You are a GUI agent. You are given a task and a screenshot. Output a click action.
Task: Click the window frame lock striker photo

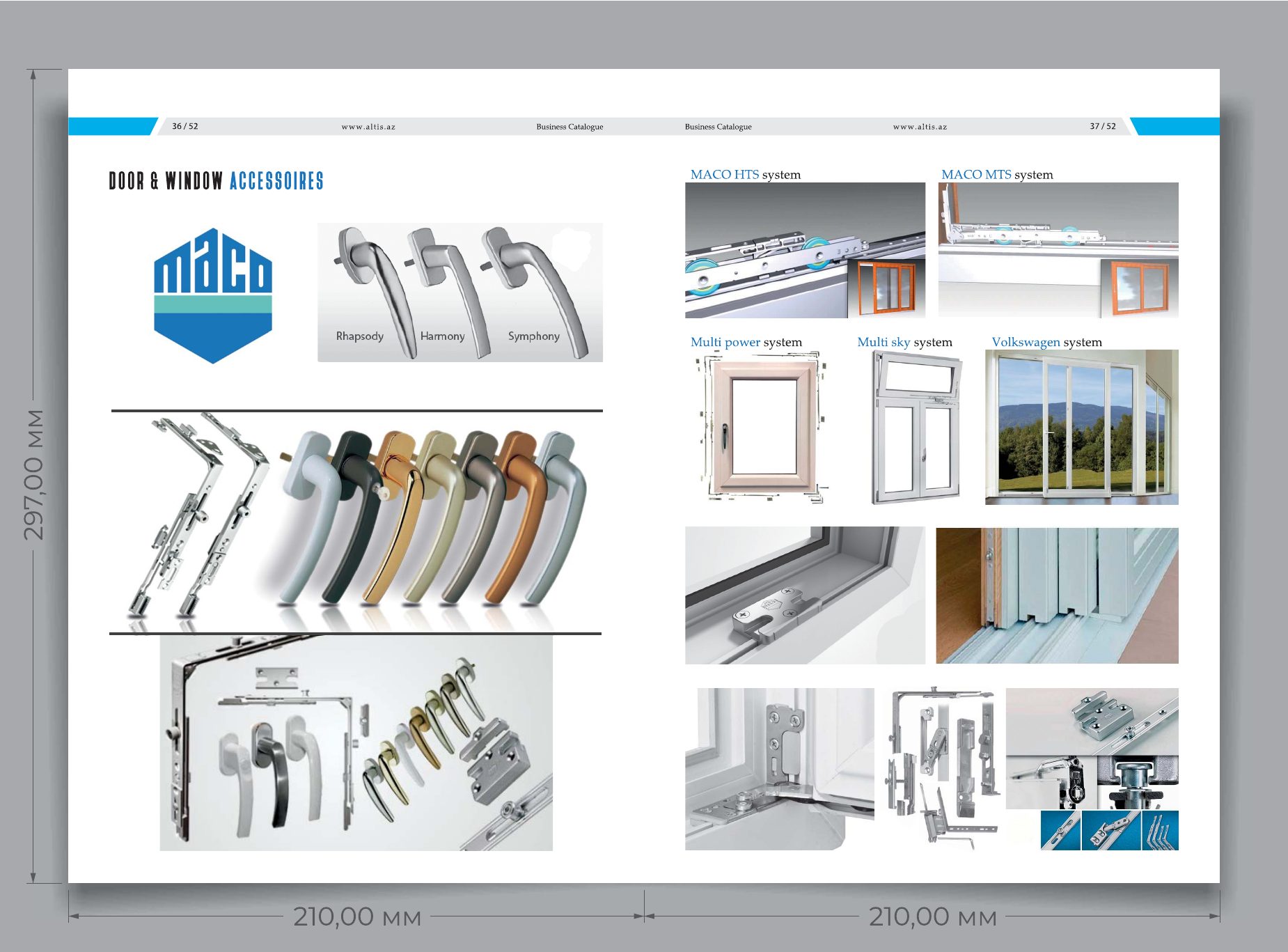point(806,595)
